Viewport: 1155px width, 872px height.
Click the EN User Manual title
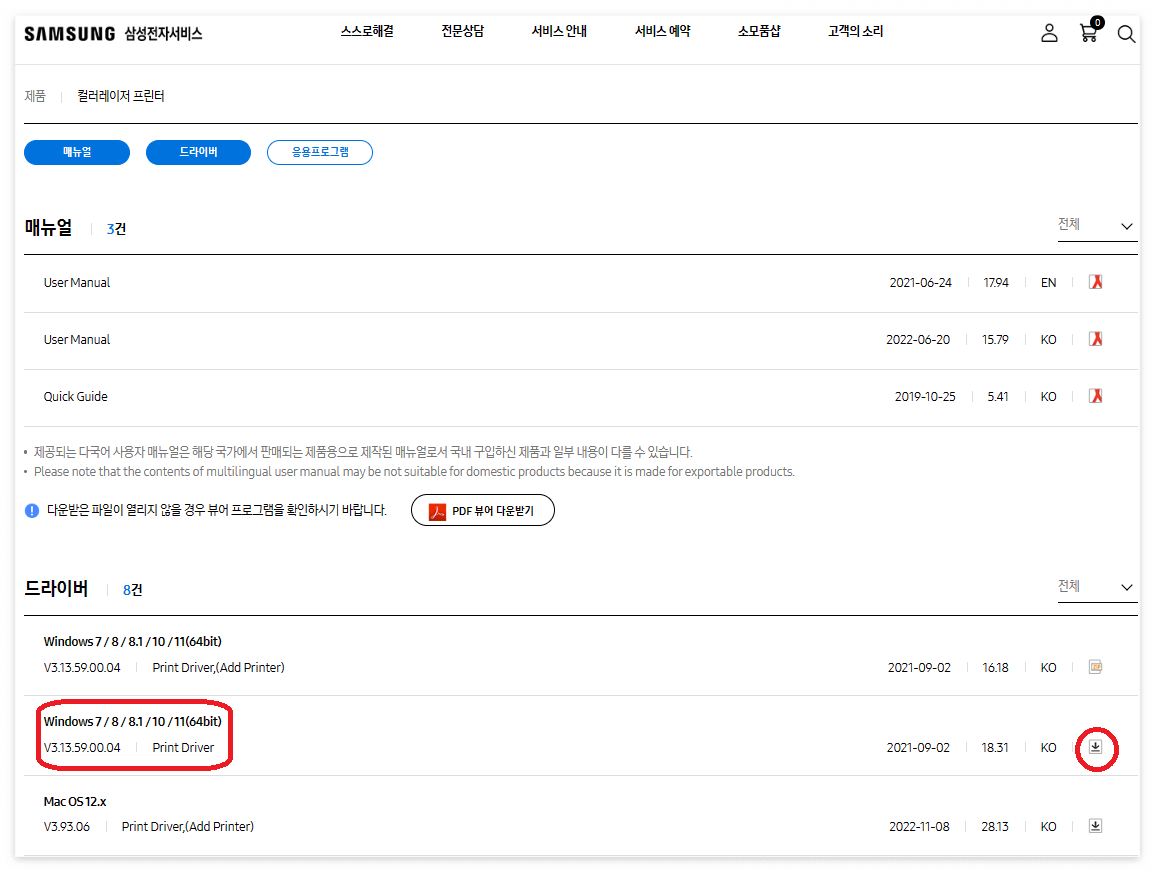tap(77, 282)
